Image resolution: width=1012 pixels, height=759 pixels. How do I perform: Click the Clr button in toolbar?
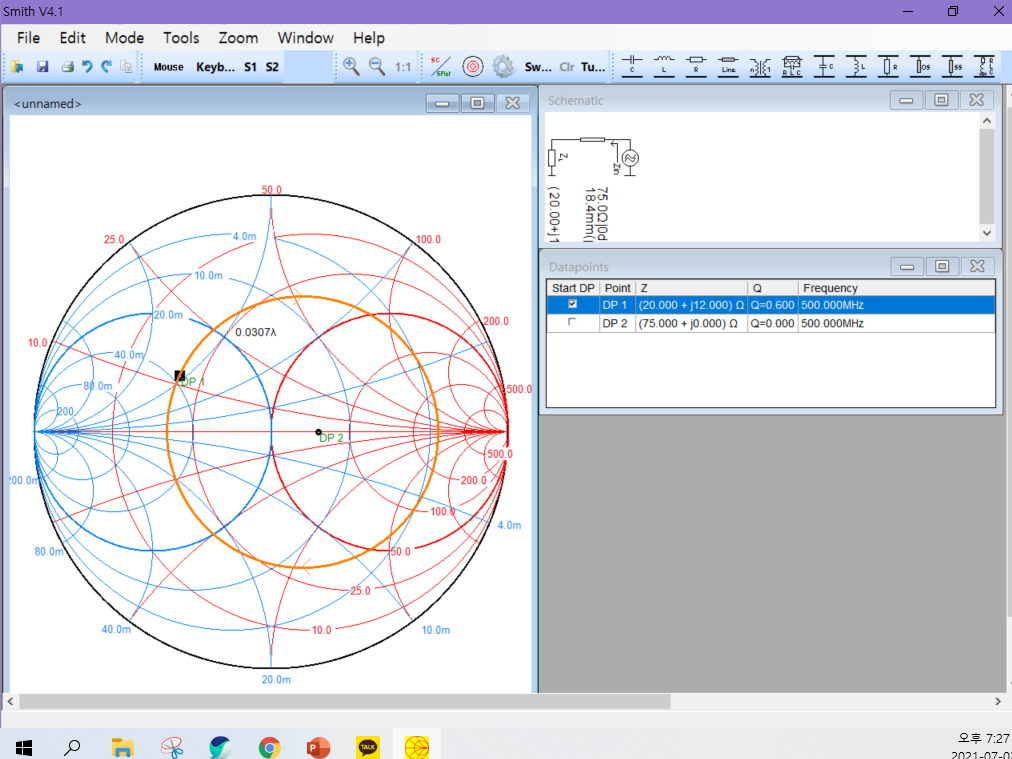567,67
